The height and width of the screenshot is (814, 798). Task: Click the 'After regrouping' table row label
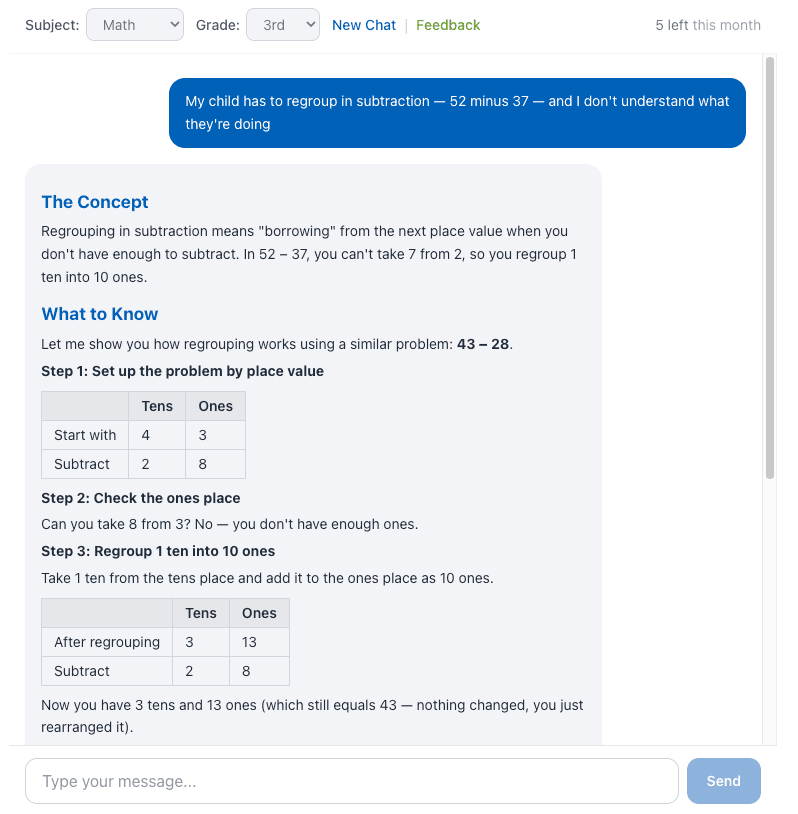coord(107,642)
